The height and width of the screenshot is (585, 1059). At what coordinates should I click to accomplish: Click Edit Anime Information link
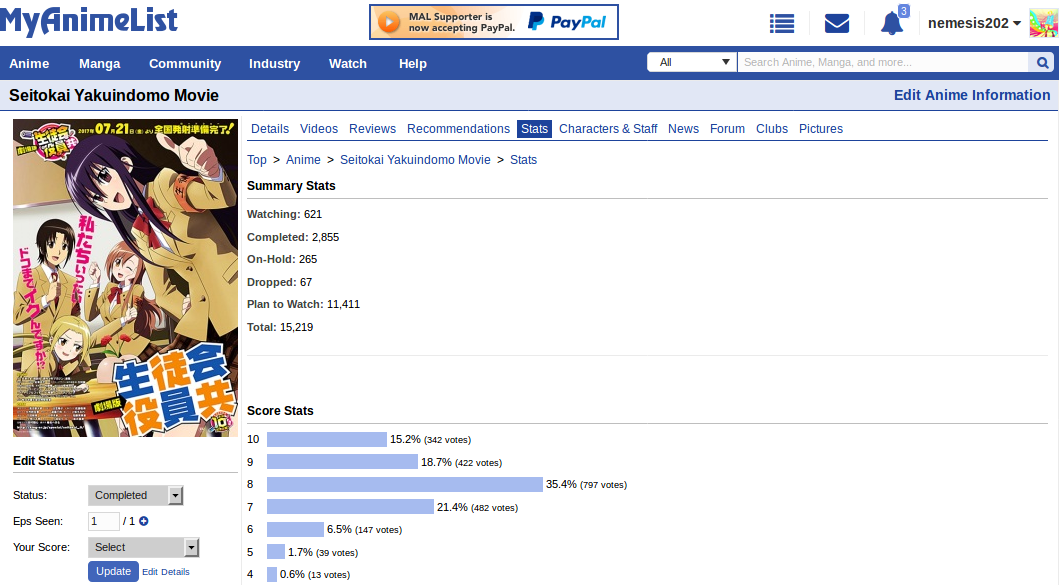coord(971,95)
